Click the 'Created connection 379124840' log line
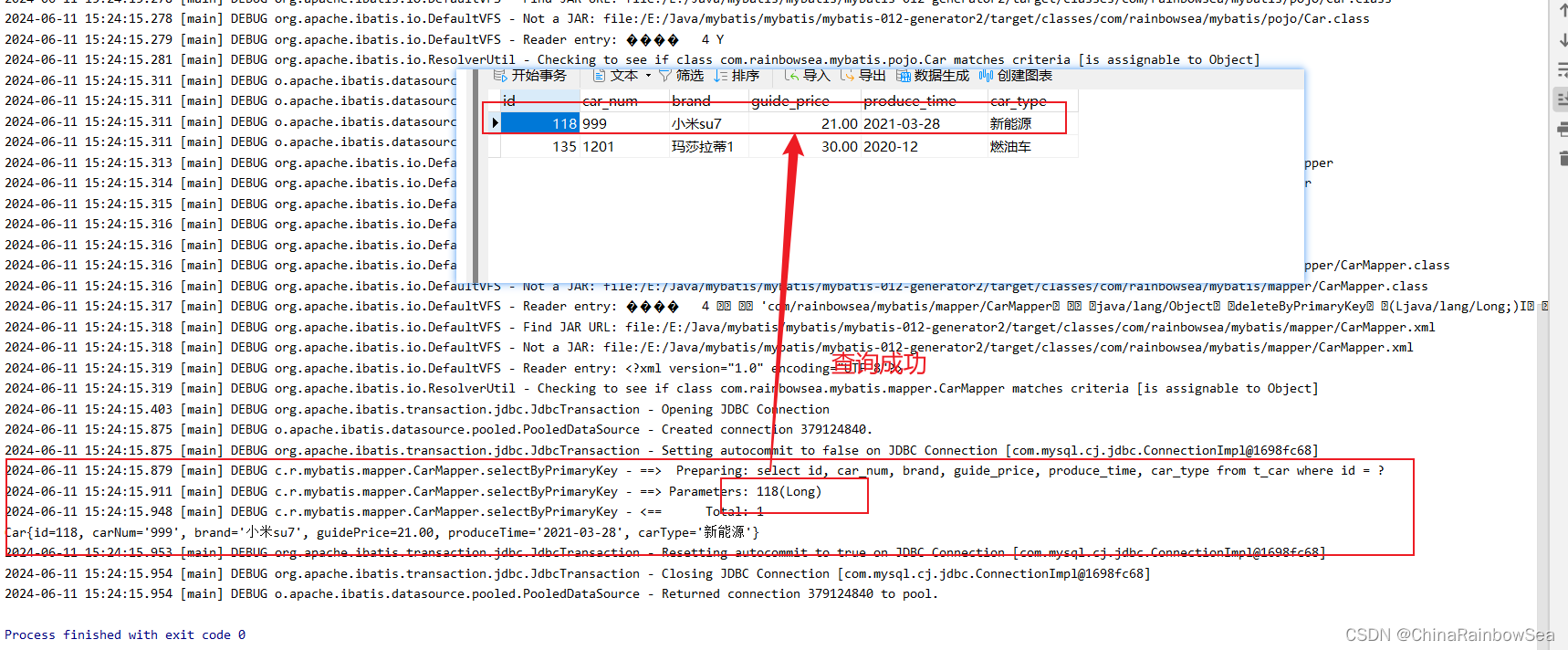 pos(439,429)
